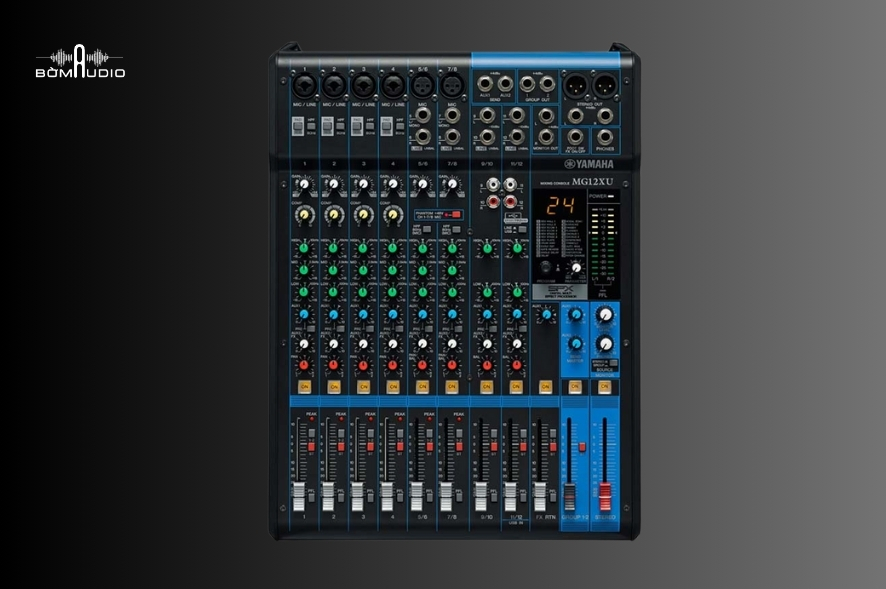This screenshot has width=886, height=589.
Task: Click the AUX2 SEND output jack
Action: coord(505,84)
